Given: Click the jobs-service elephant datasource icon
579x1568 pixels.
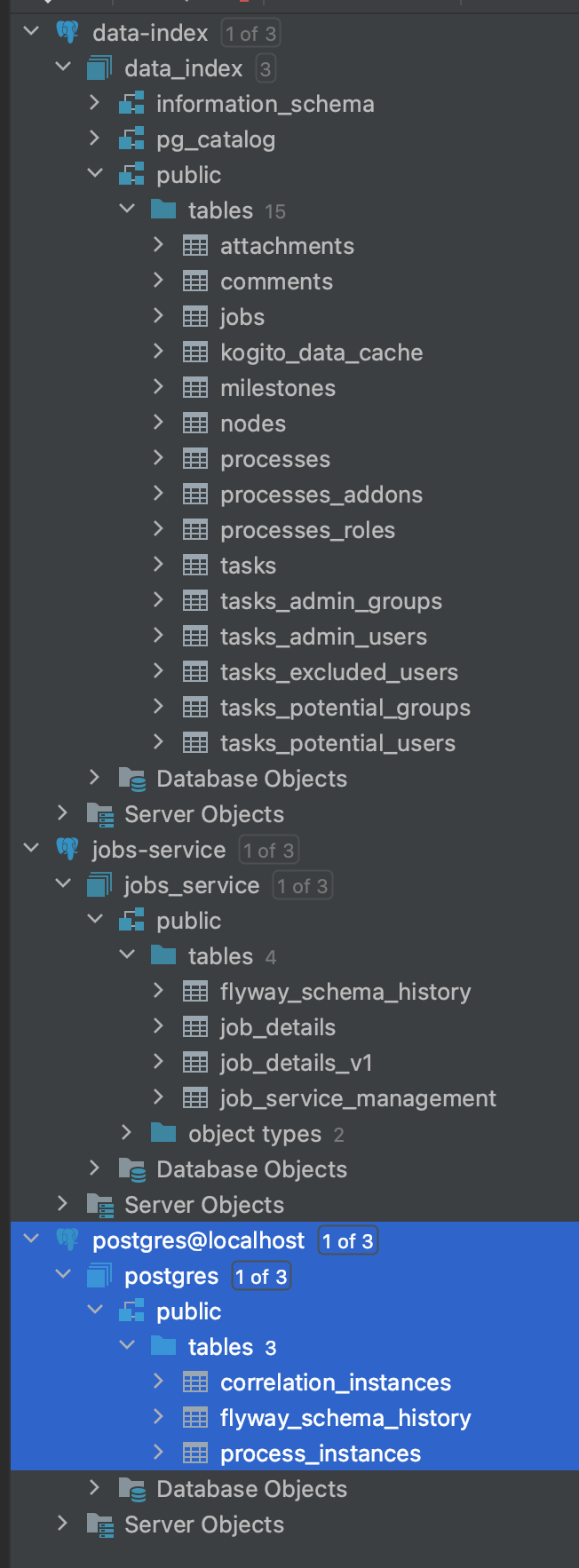Looking at the screenshot, I should click(x=67, y=850).
